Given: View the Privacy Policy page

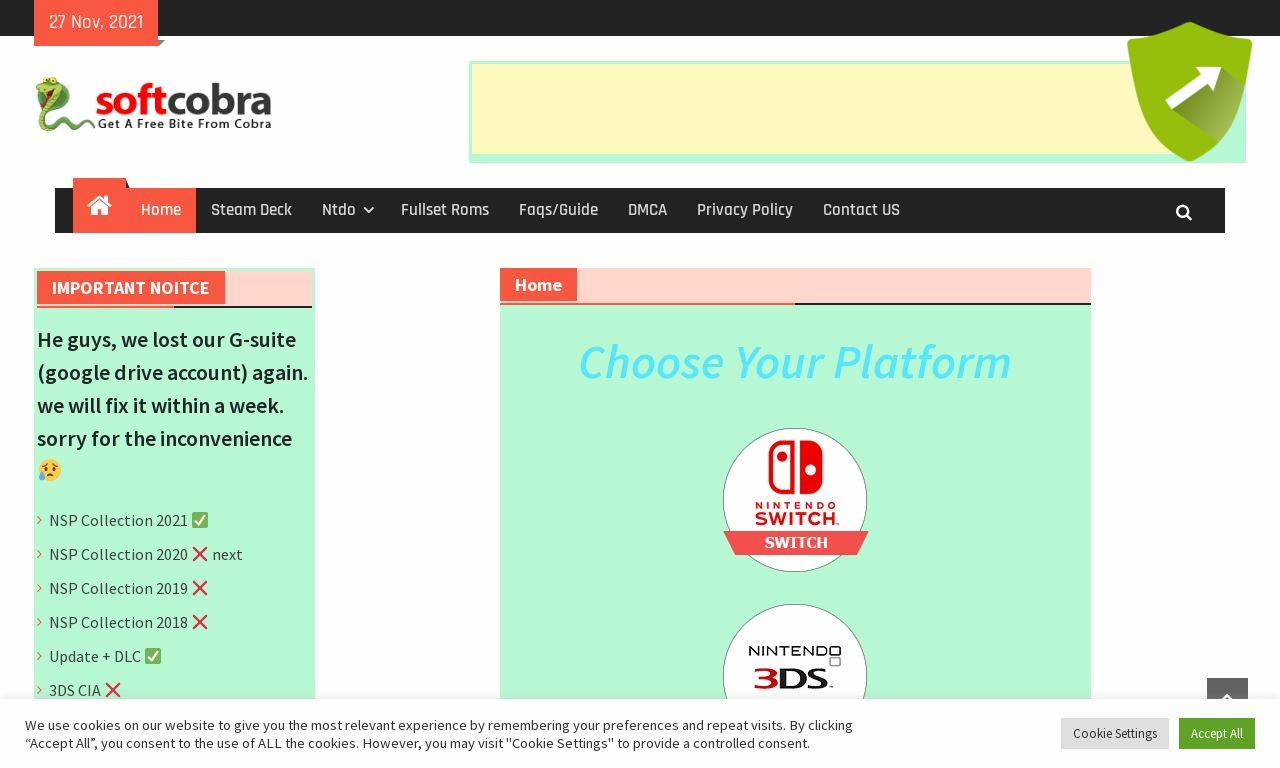Looking at the screenshot, I should click(745, 210).
